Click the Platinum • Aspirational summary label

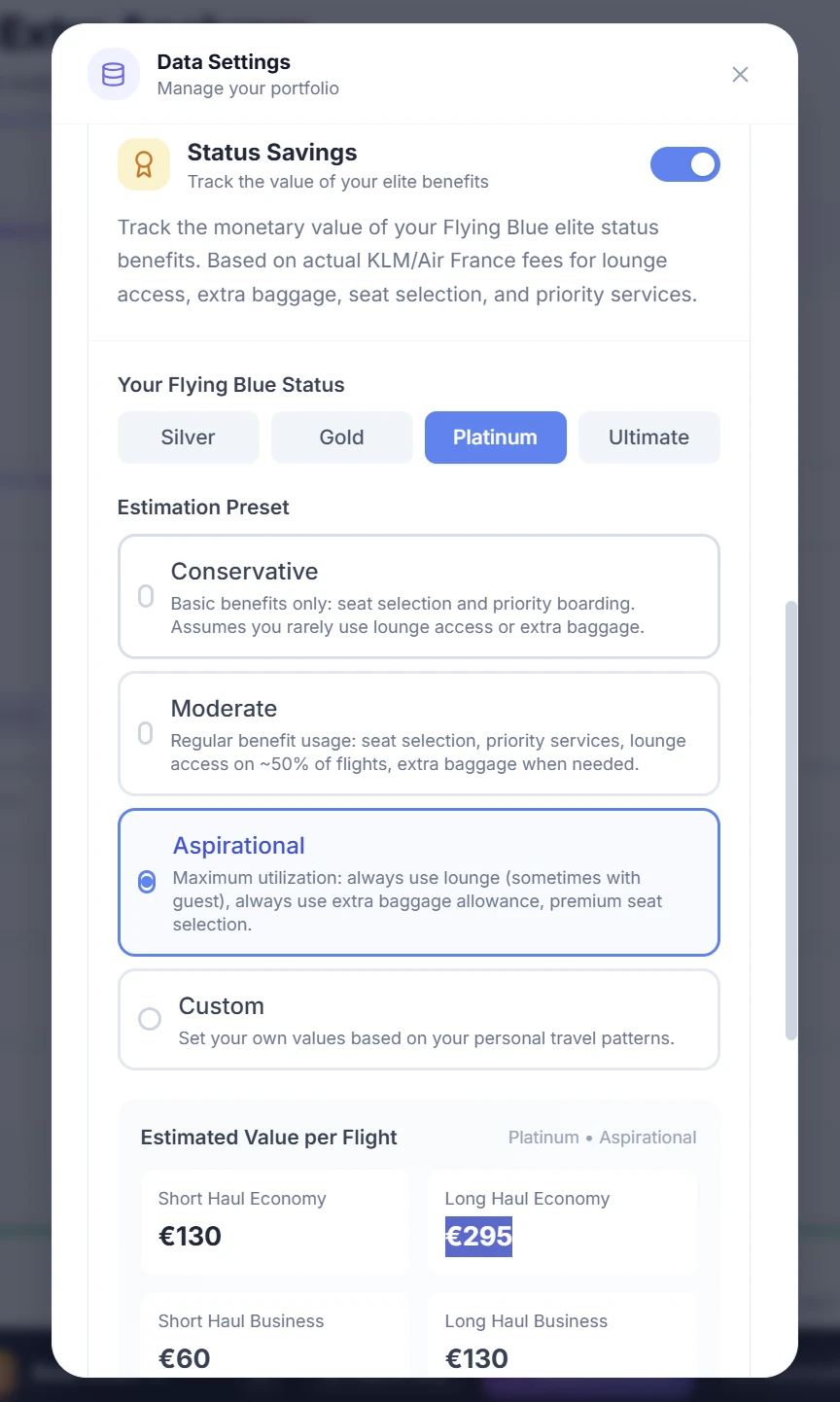(x=602, y=1137)
